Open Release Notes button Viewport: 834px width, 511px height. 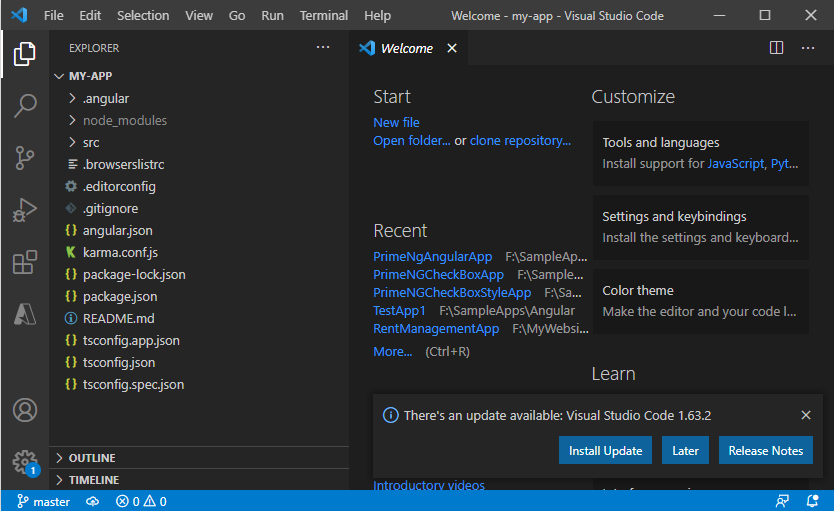pos(765,450)
